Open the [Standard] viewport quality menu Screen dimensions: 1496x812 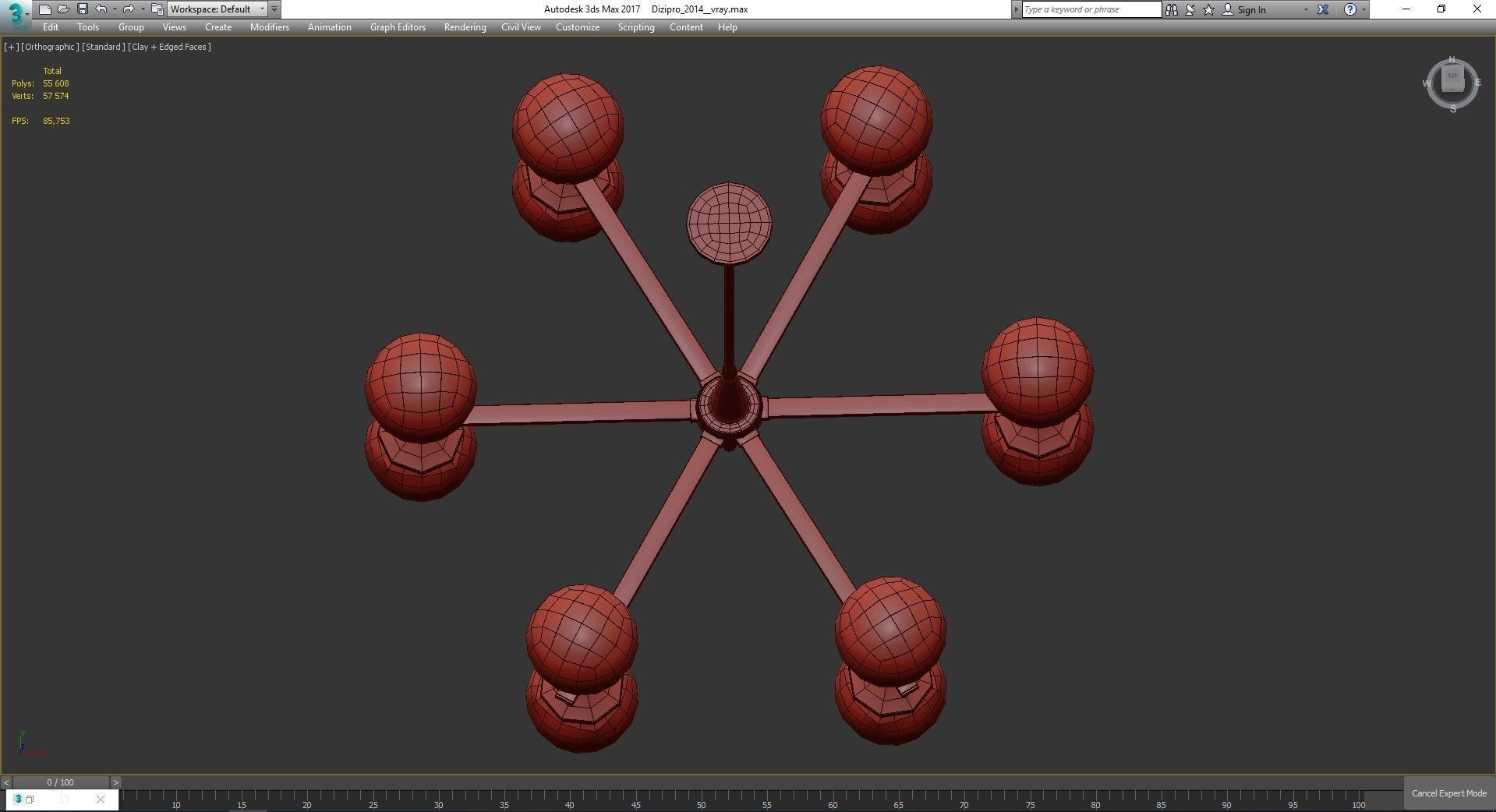103,47
